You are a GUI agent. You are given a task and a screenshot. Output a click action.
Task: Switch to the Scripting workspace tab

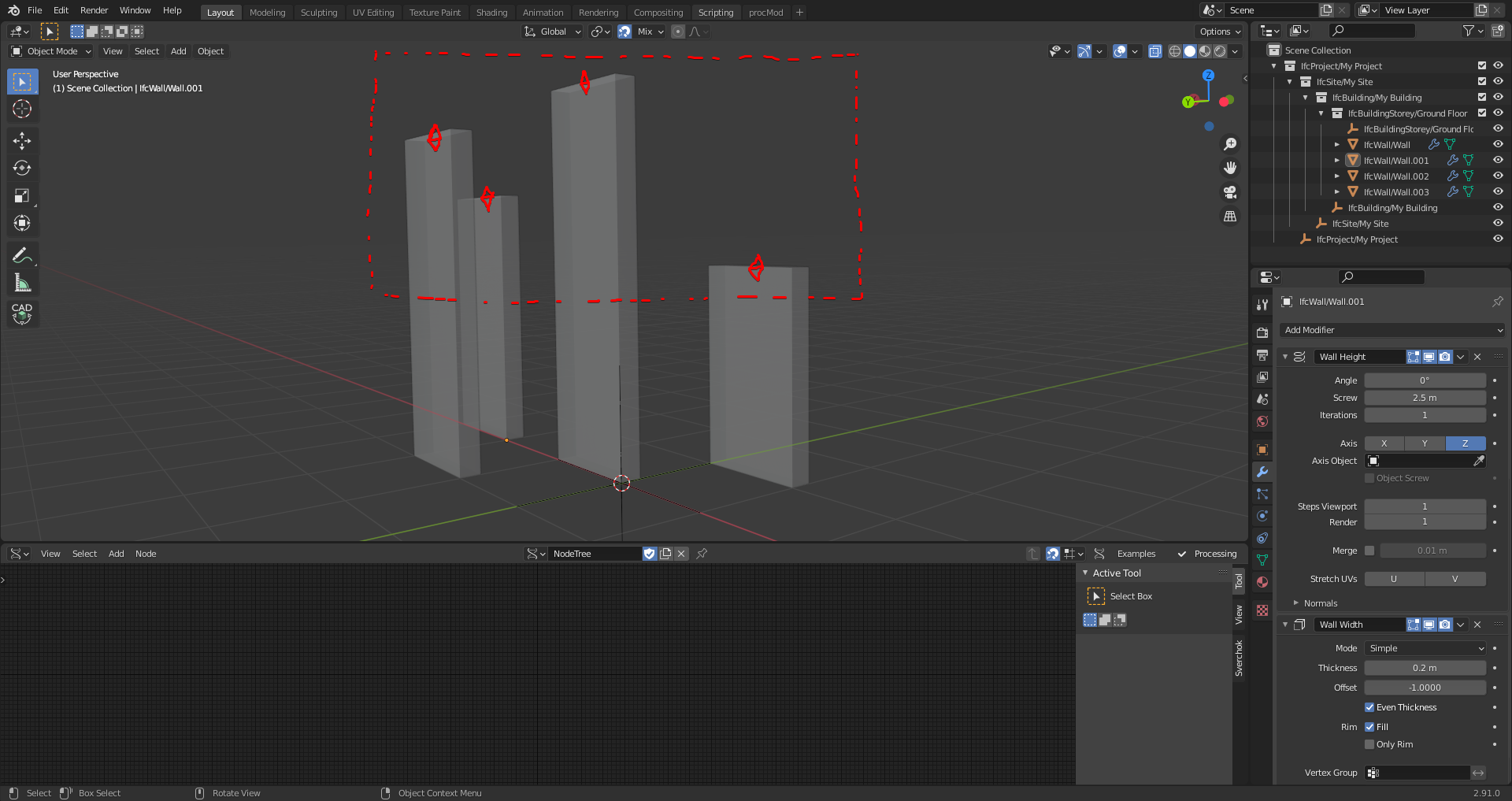[715, 13]
